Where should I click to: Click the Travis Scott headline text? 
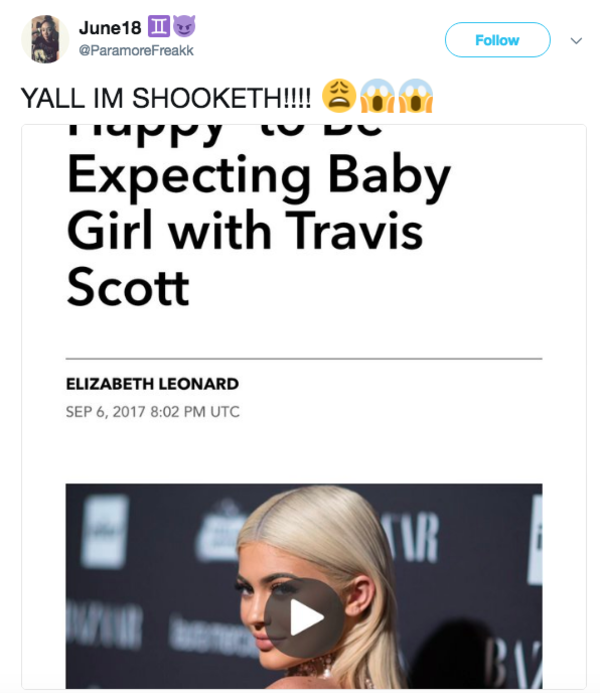tap(245, 259)
